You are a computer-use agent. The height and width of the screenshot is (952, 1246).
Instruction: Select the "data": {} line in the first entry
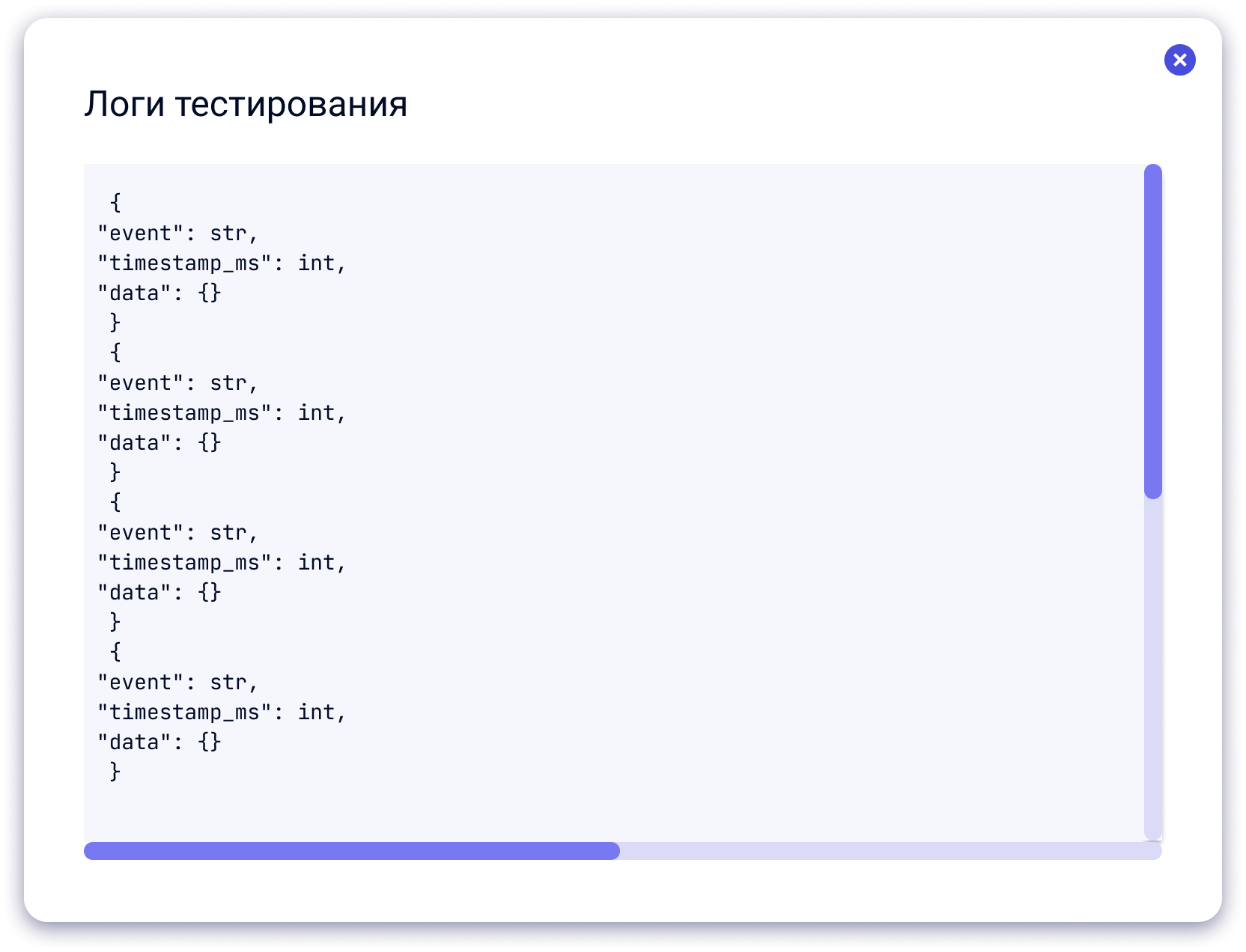click(x=159, y=293)
